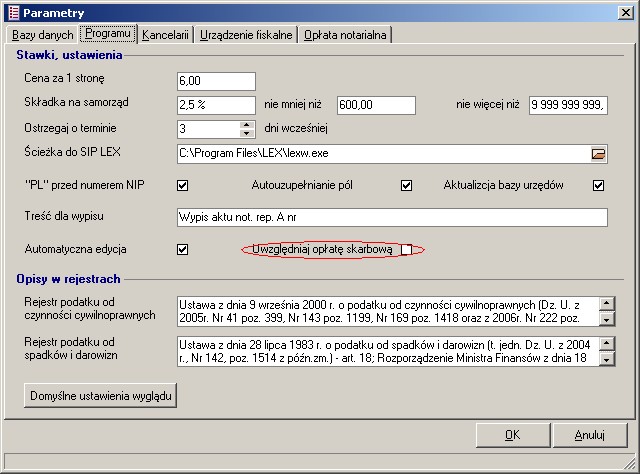Viewport: 640px width, 474px height.
Task: Click the Cena za 1 stronę field
Action: tap(215, 81)
